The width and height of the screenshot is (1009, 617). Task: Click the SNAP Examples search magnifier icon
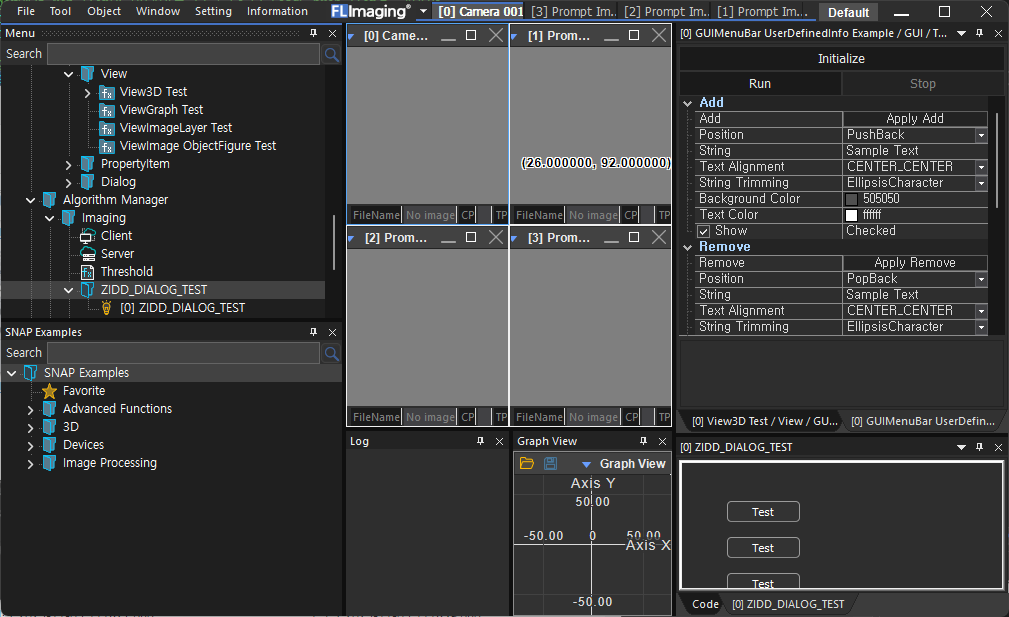[331, 353]
